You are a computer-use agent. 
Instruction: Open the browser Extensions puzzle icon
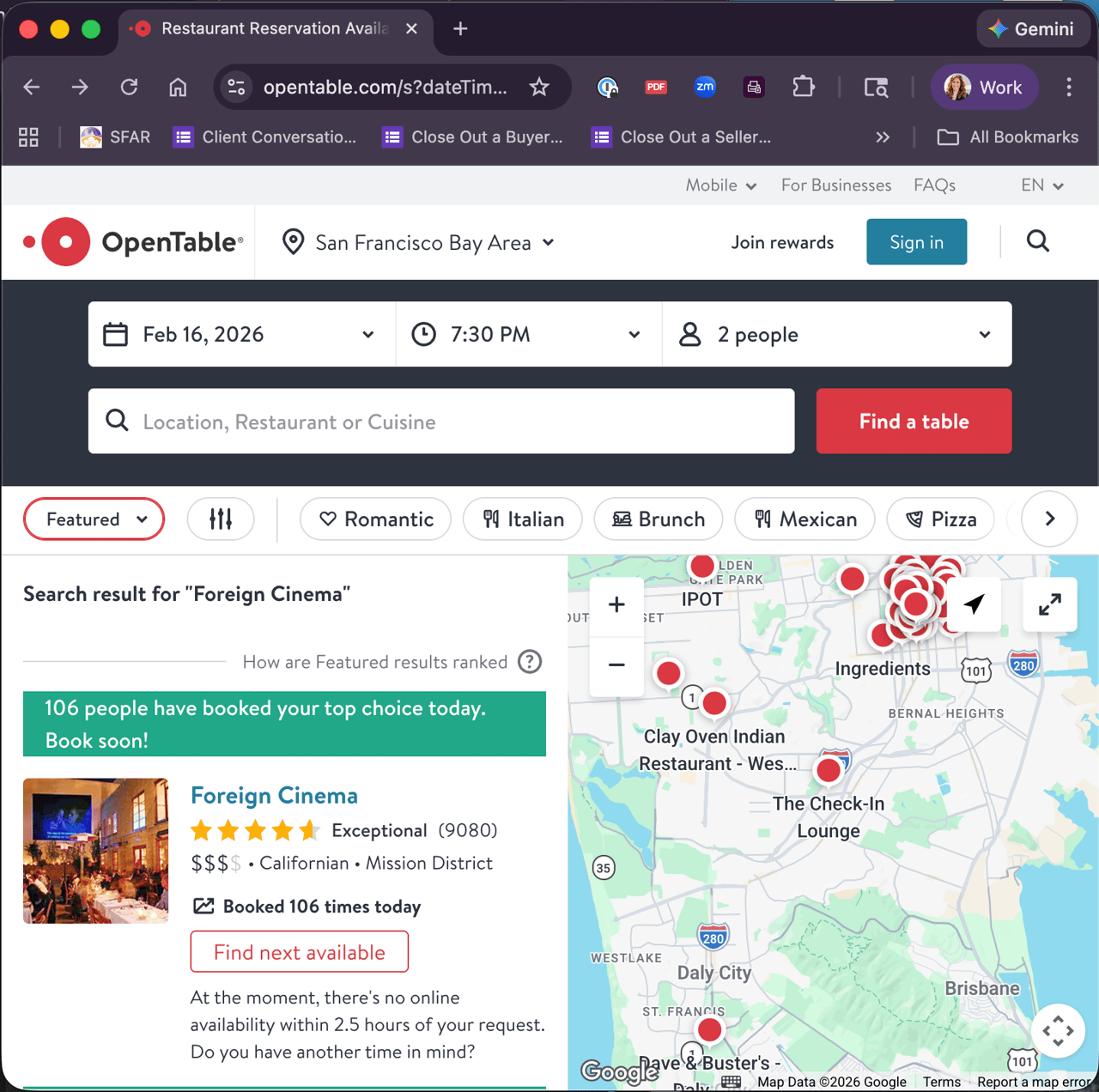[803, 87]
